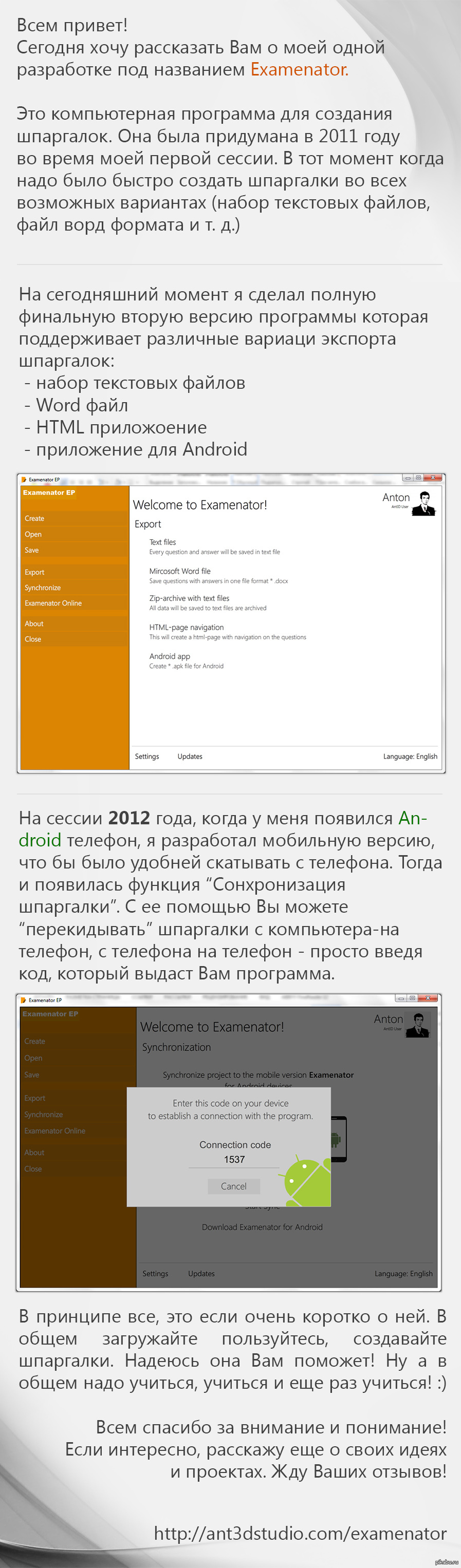Click the pikabu.ru watermark logo
Screen dimensions: 461x1568
447,1561
